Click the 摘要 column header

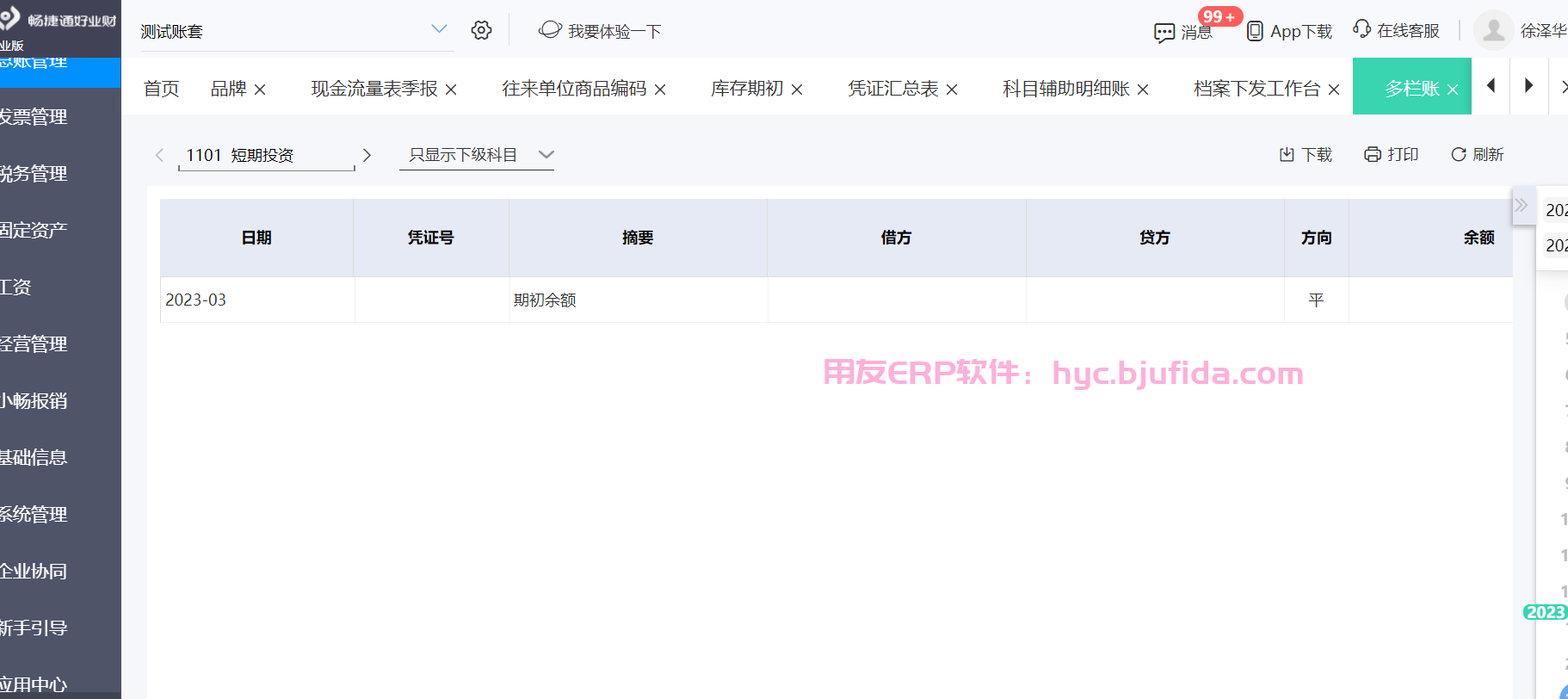point(638,238)
